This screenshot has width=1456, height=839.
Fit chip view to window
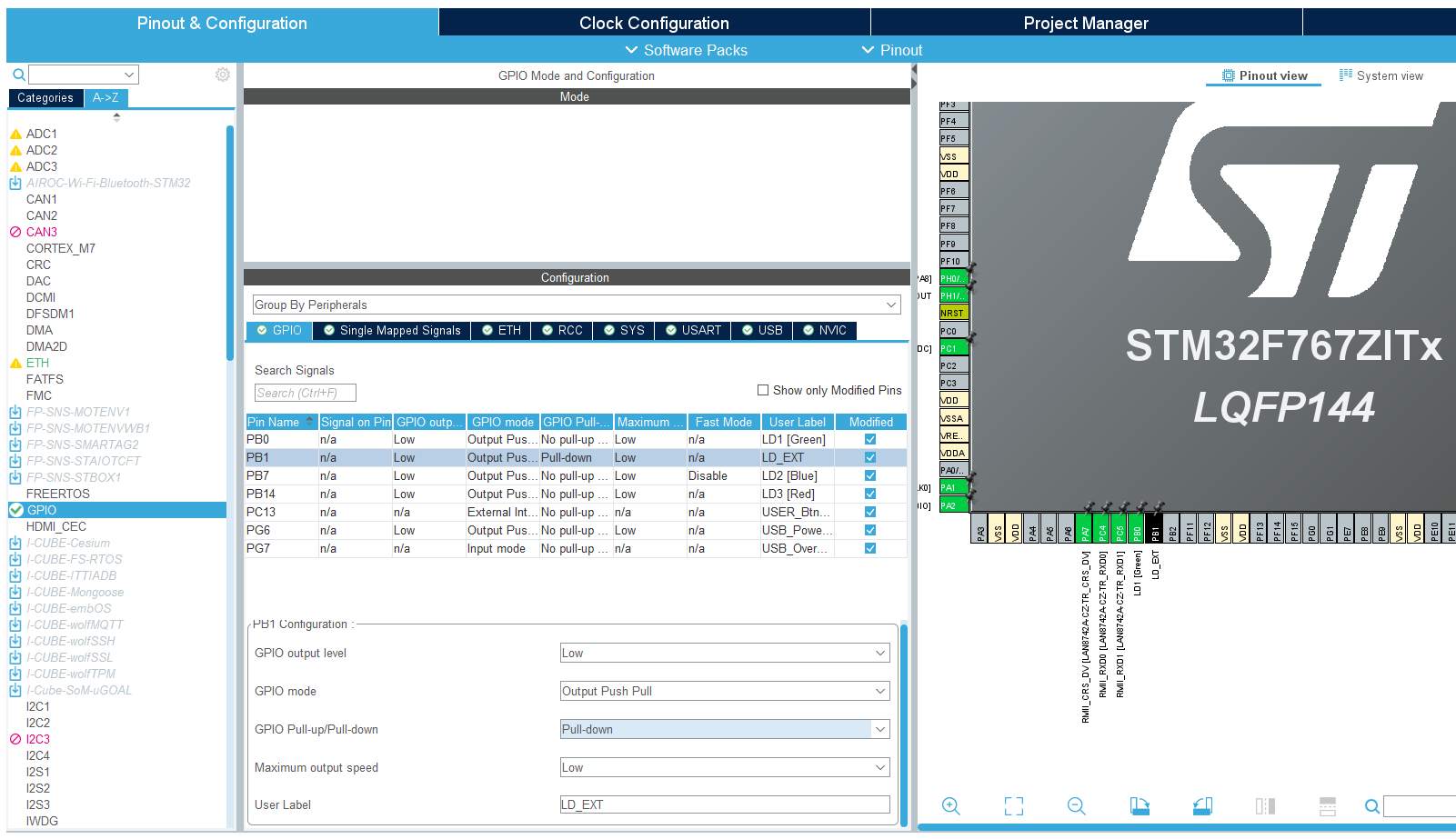(1014, 805)
